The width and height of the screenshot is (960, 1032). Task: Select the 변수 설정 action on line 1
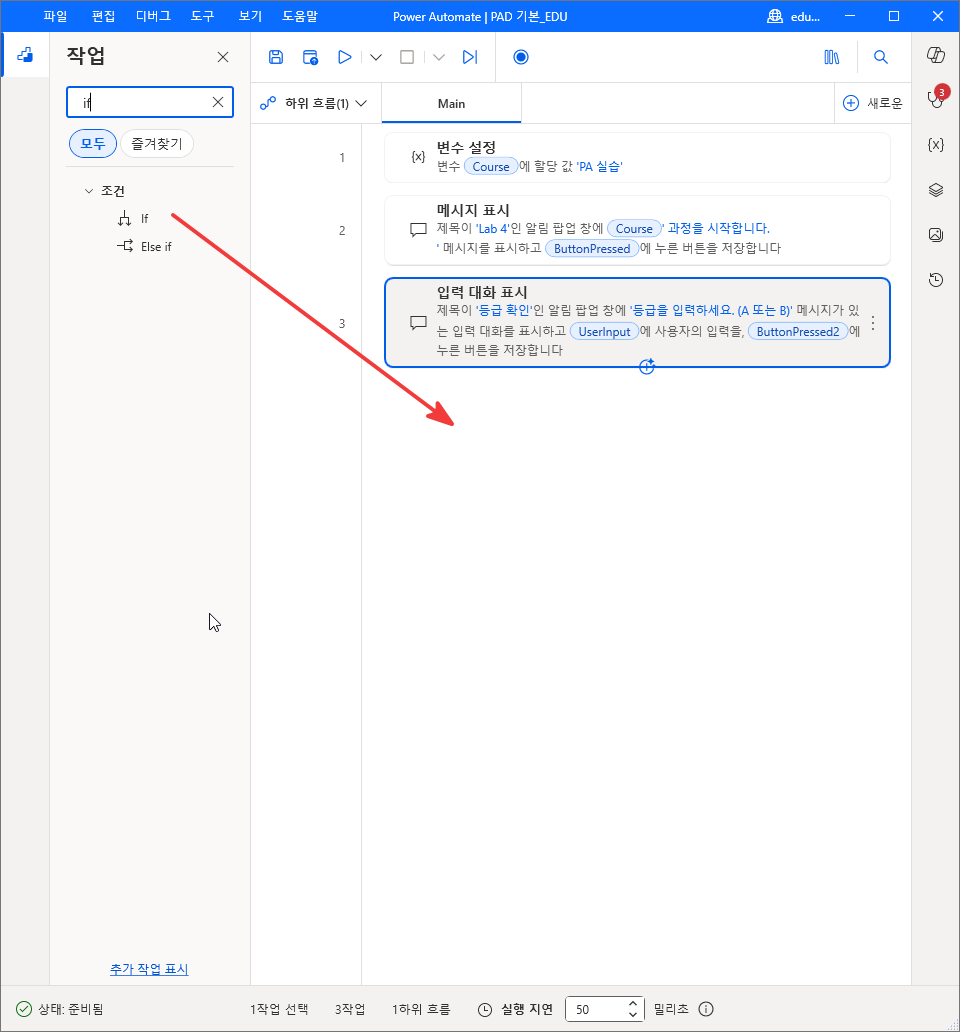coord(637,157)
